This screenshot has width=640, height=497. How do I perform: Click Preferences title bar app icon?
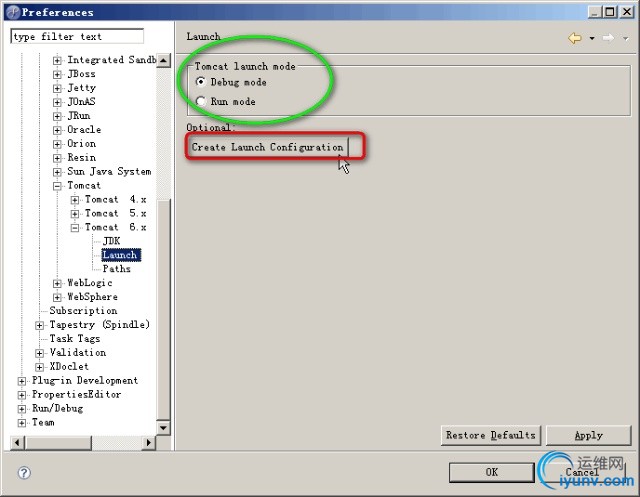point(13,12)
